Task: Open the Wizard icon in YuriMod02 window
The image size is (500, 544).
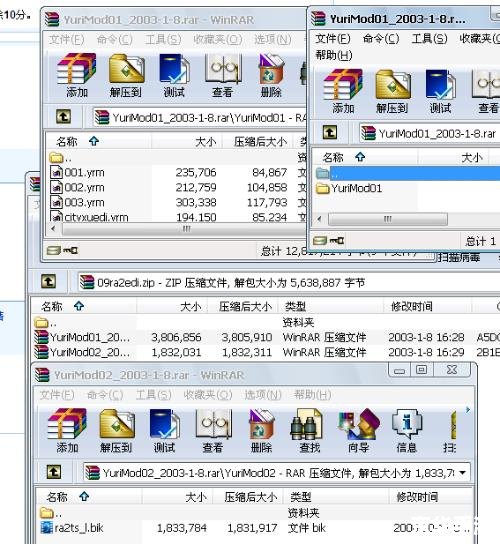Action: pyautogui.click(x=358, y=431)
